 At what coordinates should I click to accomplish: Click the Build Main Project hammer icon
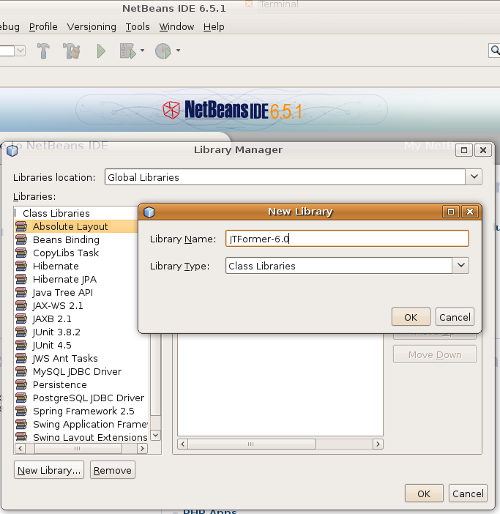pos(43,51)
